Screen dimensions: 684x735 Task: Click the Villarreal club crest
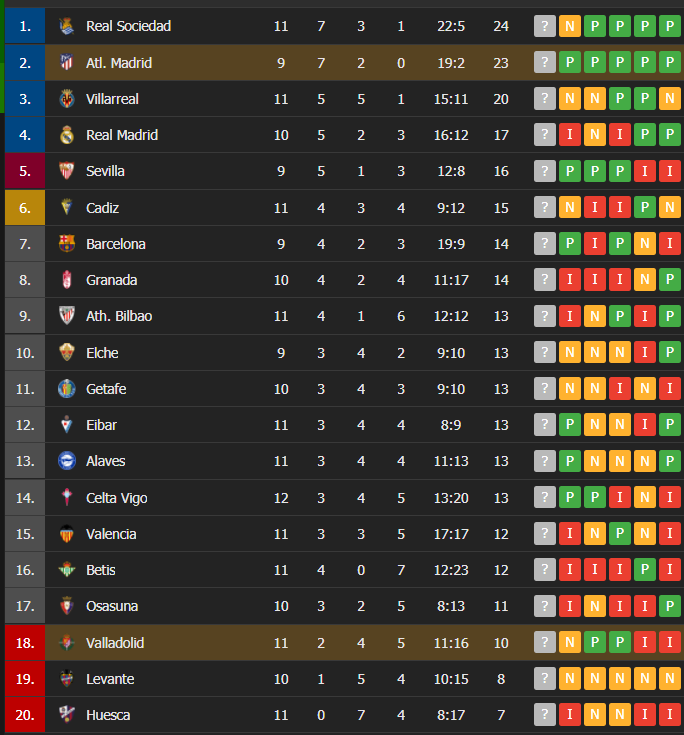67,99
